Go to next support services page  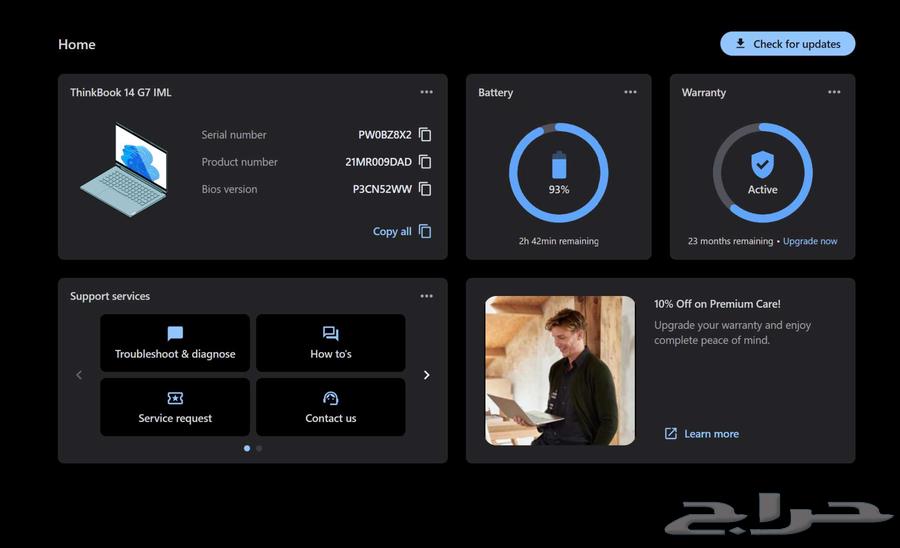427,375
